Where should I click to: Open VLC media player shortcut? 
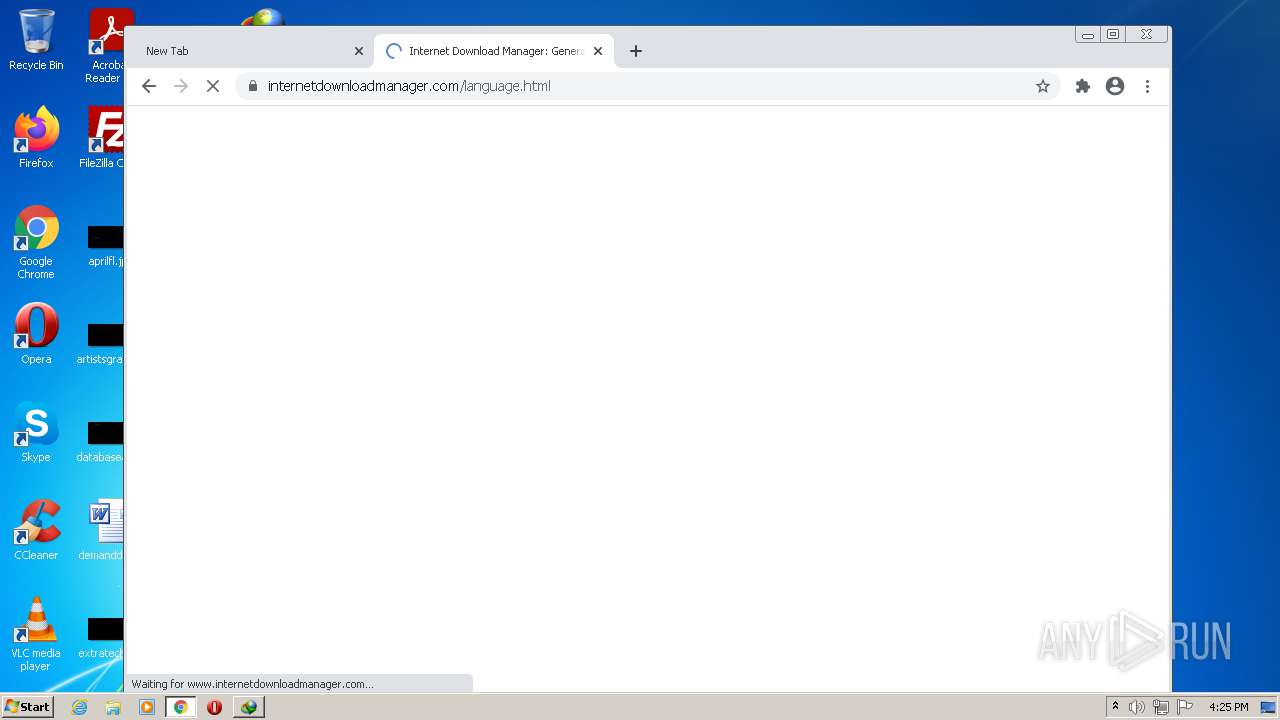click(x=36, y=634)
